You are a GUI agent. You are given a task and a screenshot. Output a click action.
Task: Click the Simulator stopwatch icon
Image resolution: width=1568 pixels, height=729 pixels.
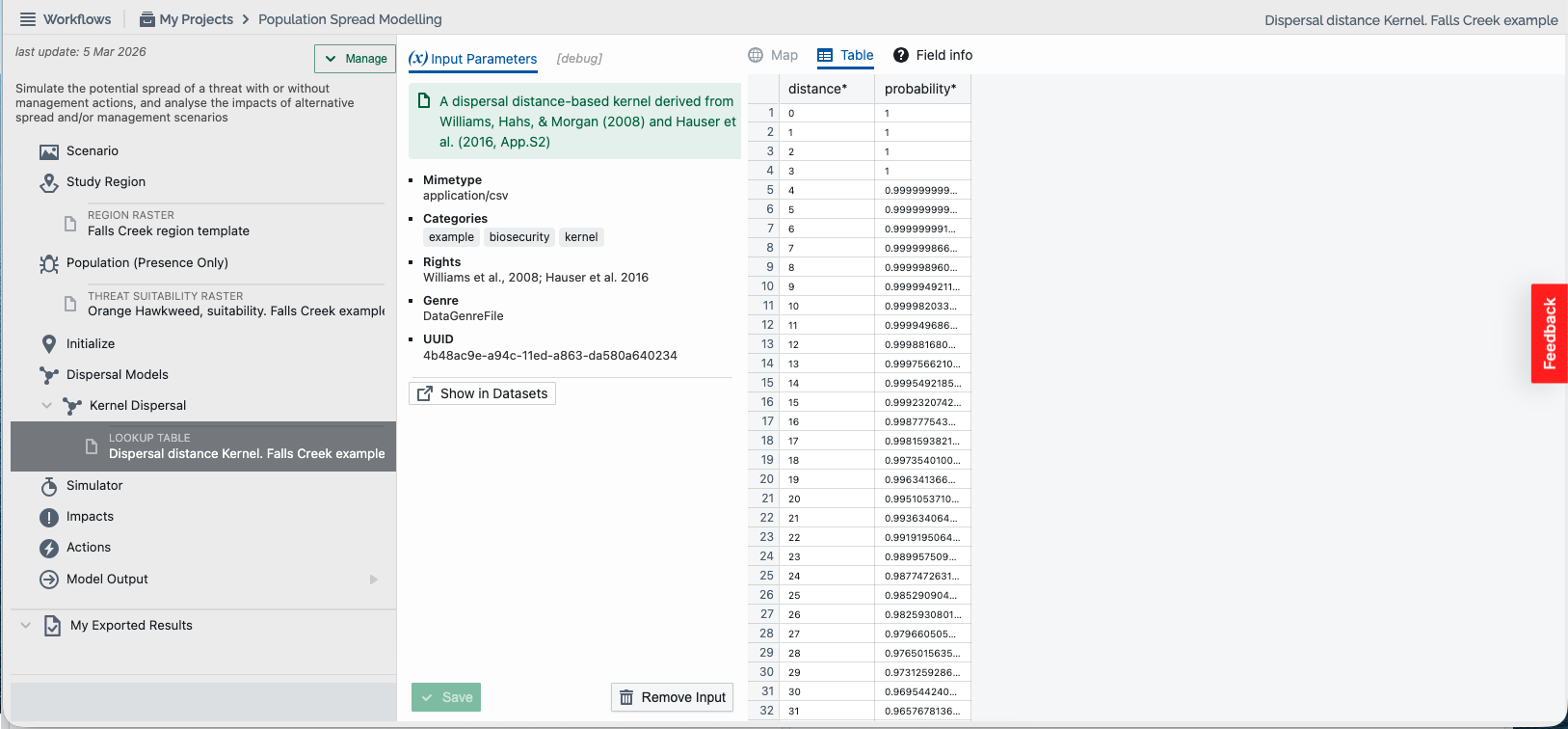click(x=49, y=486)
